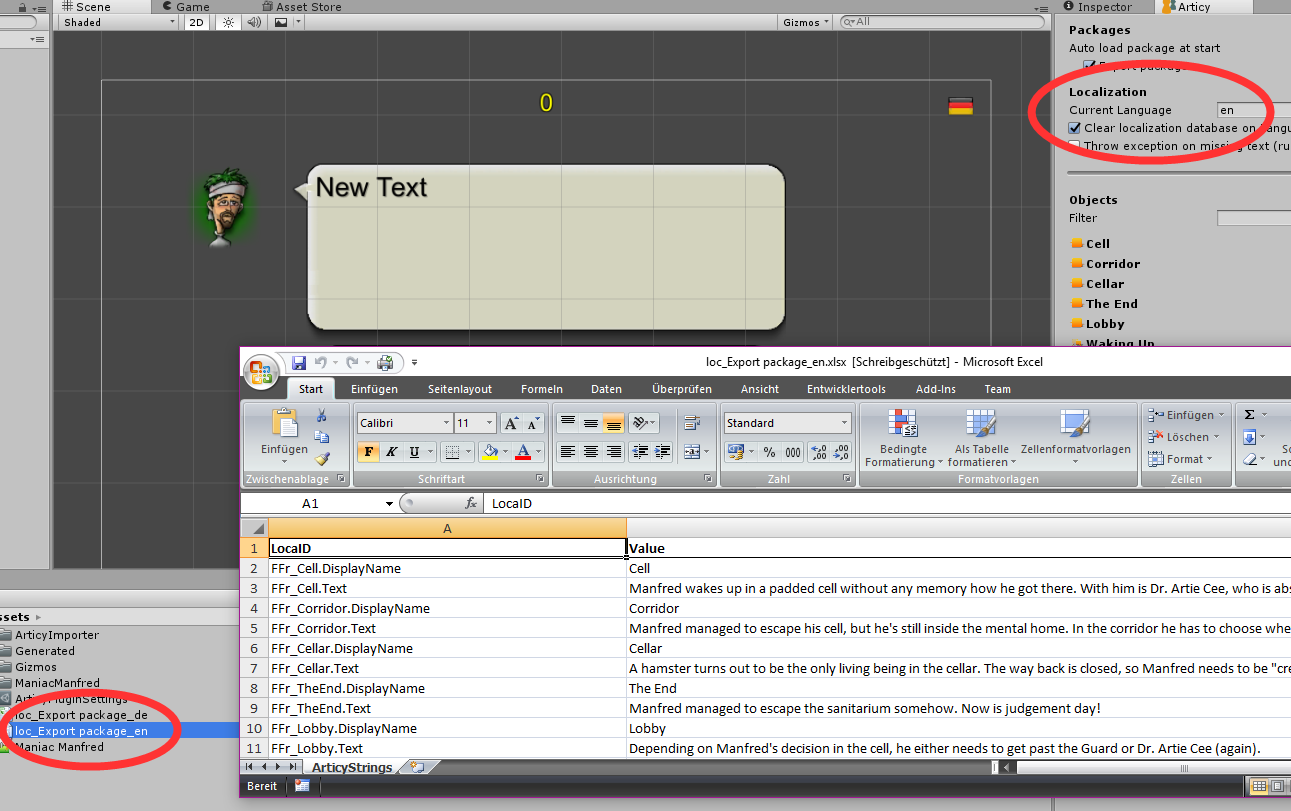Align text left in Excel

coord(567,452)
